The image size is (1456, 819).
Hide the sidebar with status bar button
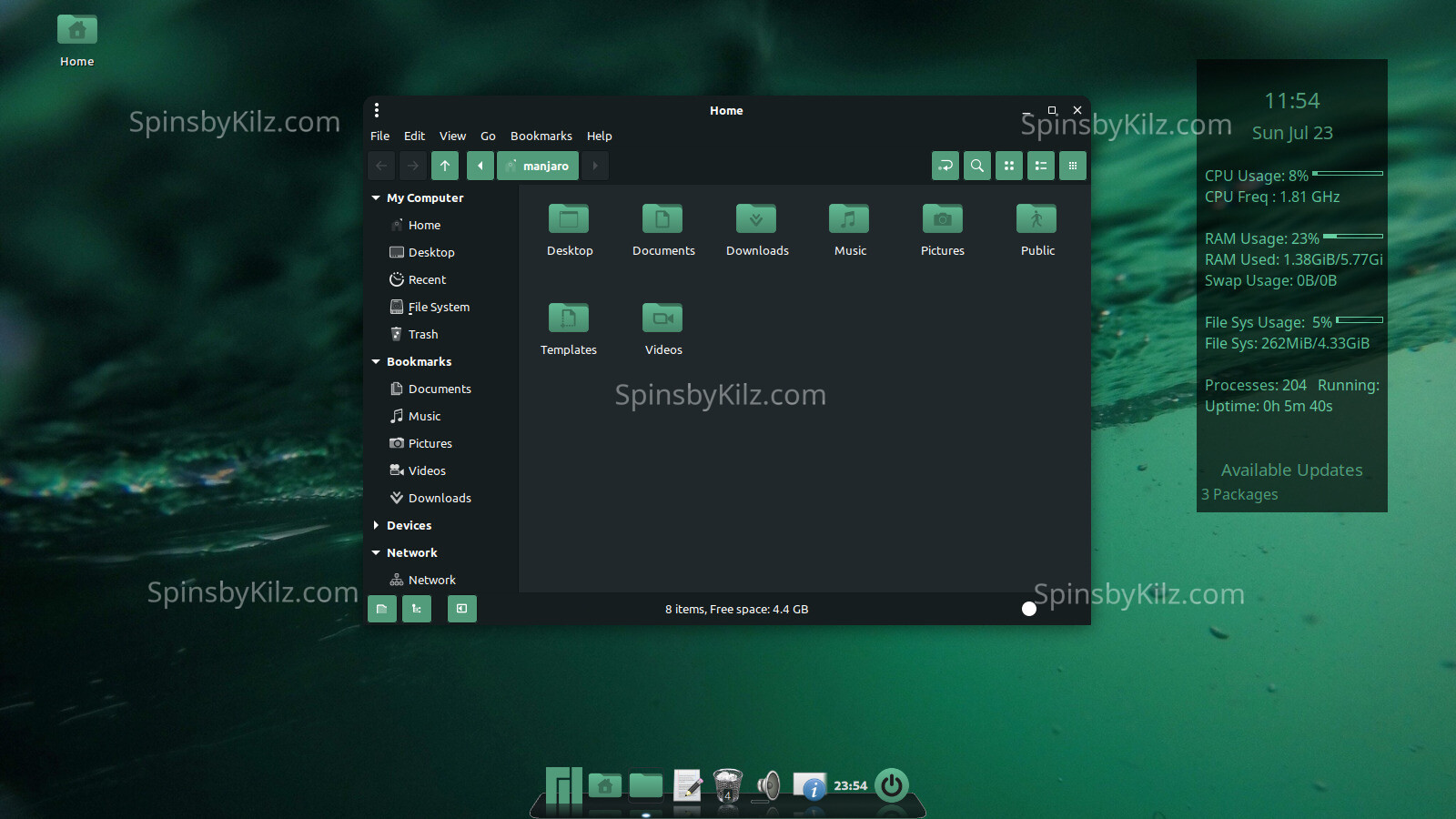(x=462, y=609)
